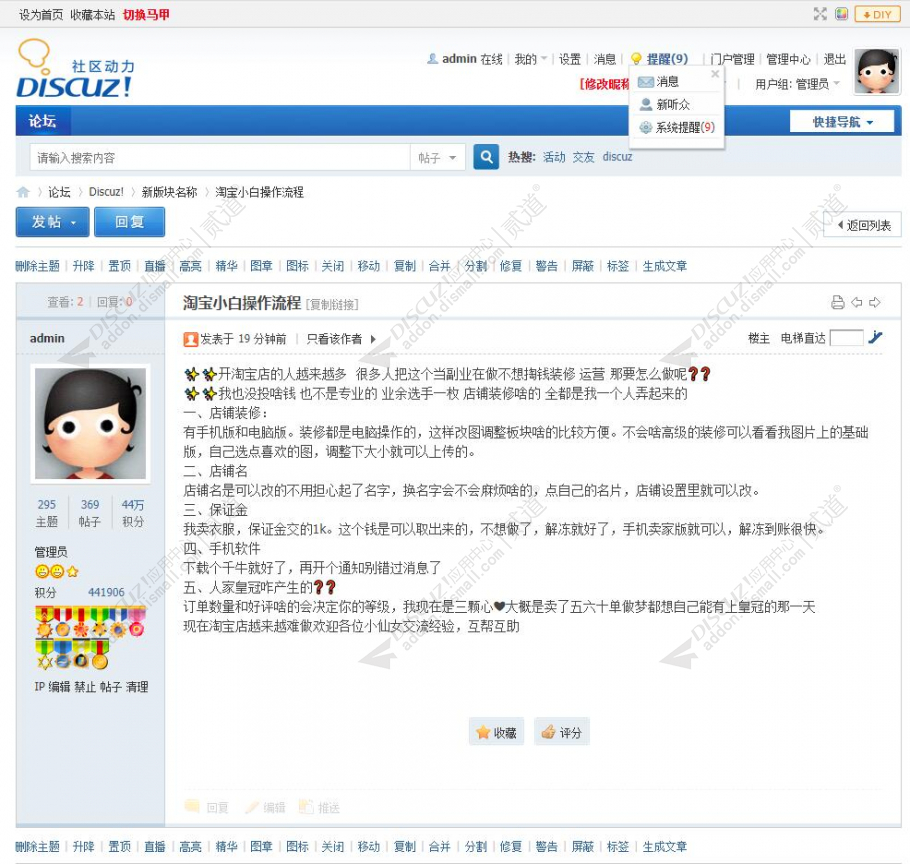Click the search magnifier button
Screen dimensions: 910x864
[x=486, y=157]
